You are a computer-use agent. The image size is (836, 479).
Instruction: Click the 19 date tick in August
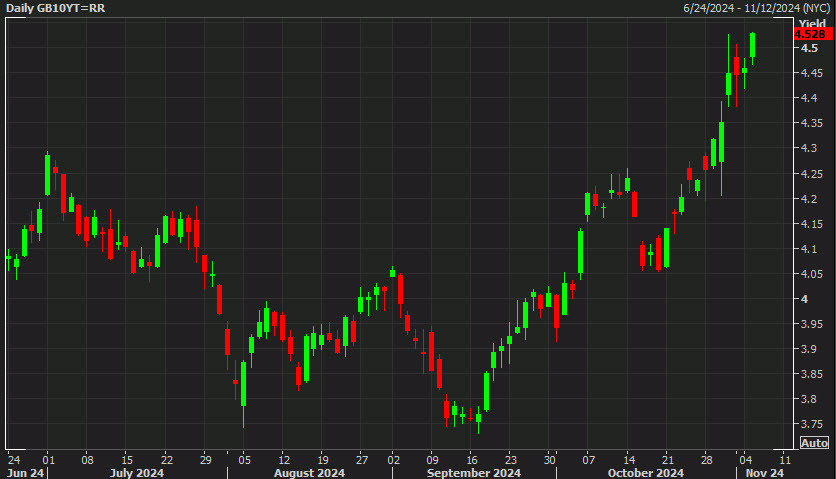[323, 460]
